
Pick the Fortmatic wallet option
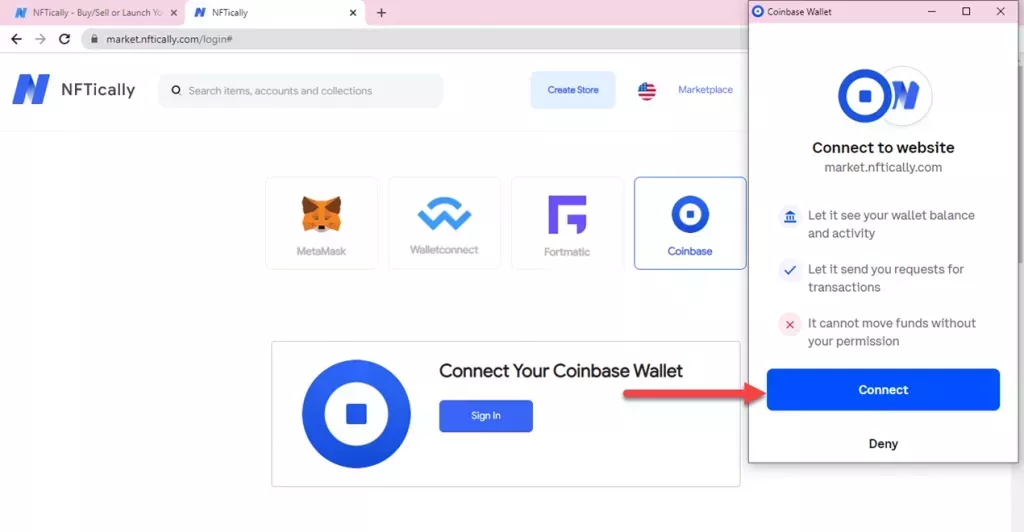coord(567,223)
